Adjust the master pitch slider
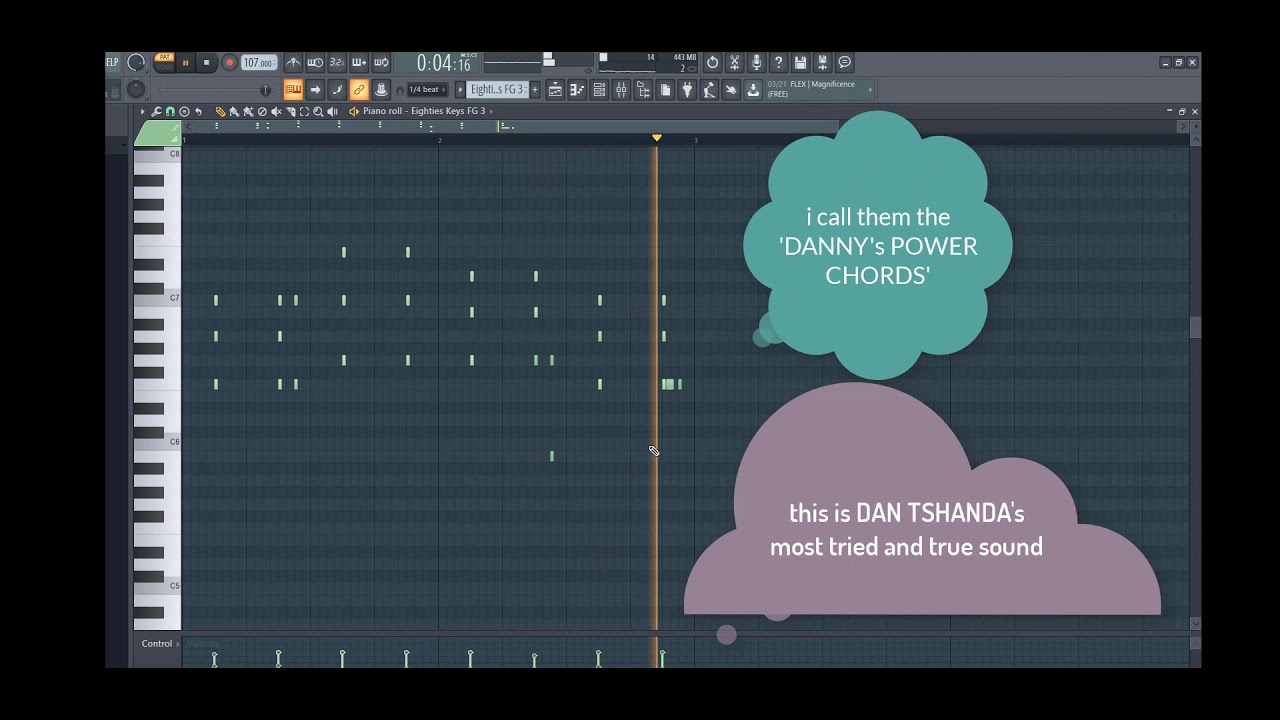Viewport: 1280px width, 720px height. point(136,89)
